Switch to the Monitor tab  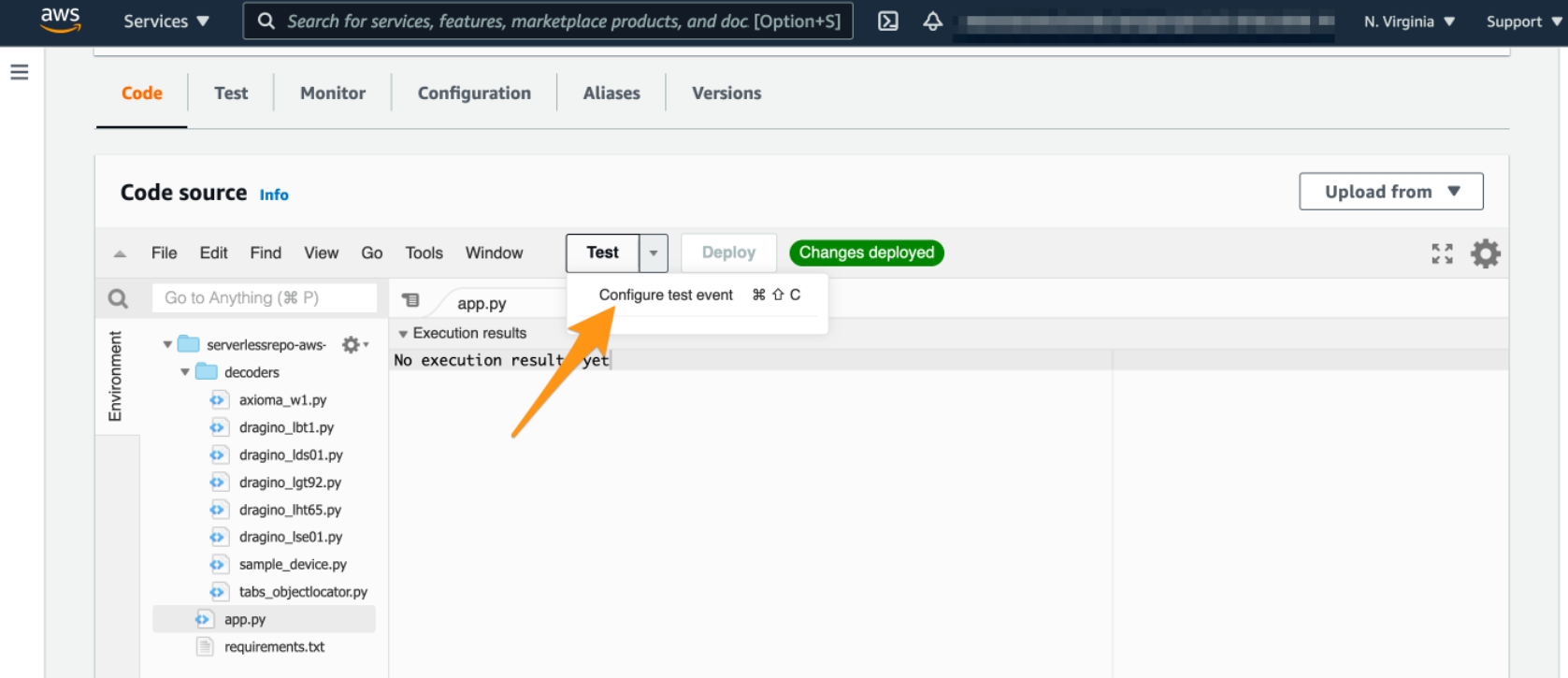[x=333, y=93]
